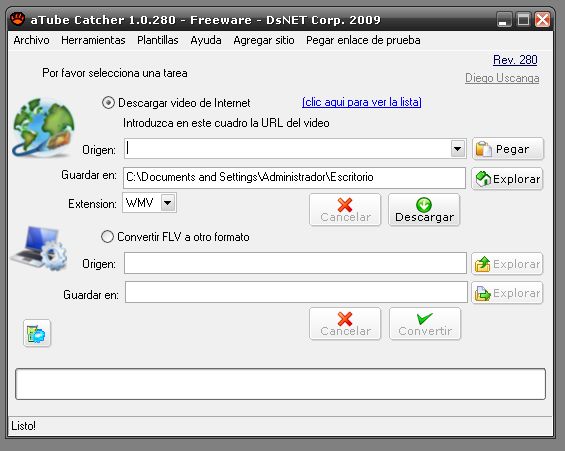Click the Pegar clipboard paste button

coord(507,148)
